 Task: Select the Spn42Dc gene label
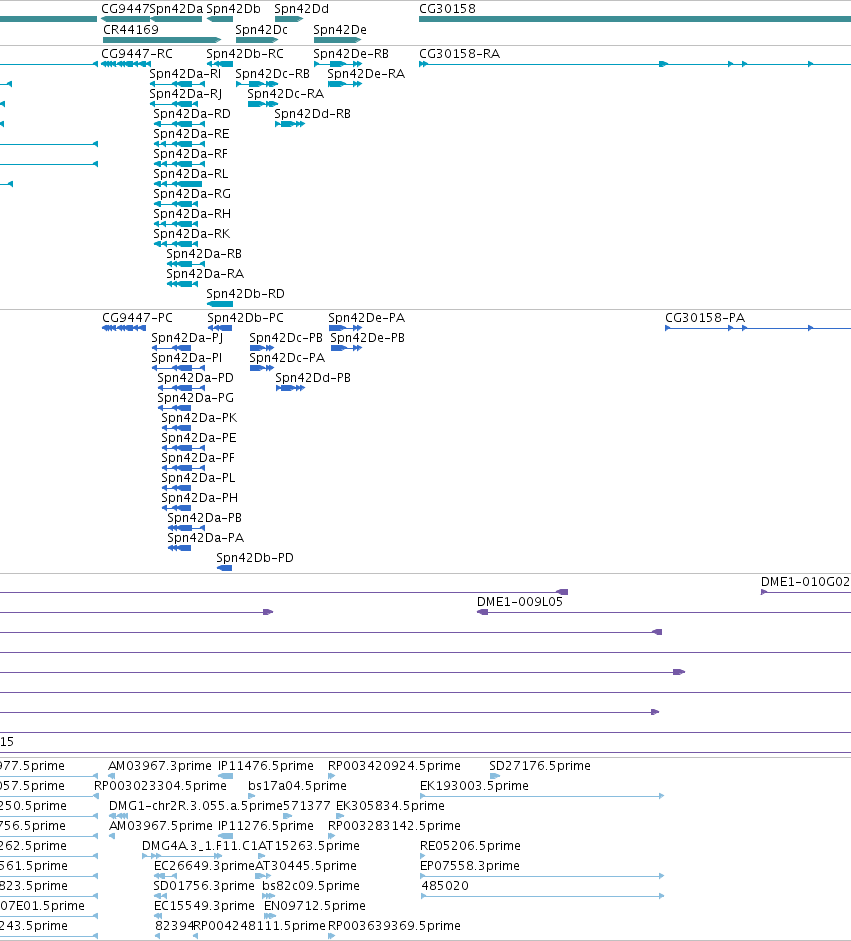[x=262, y=29]
